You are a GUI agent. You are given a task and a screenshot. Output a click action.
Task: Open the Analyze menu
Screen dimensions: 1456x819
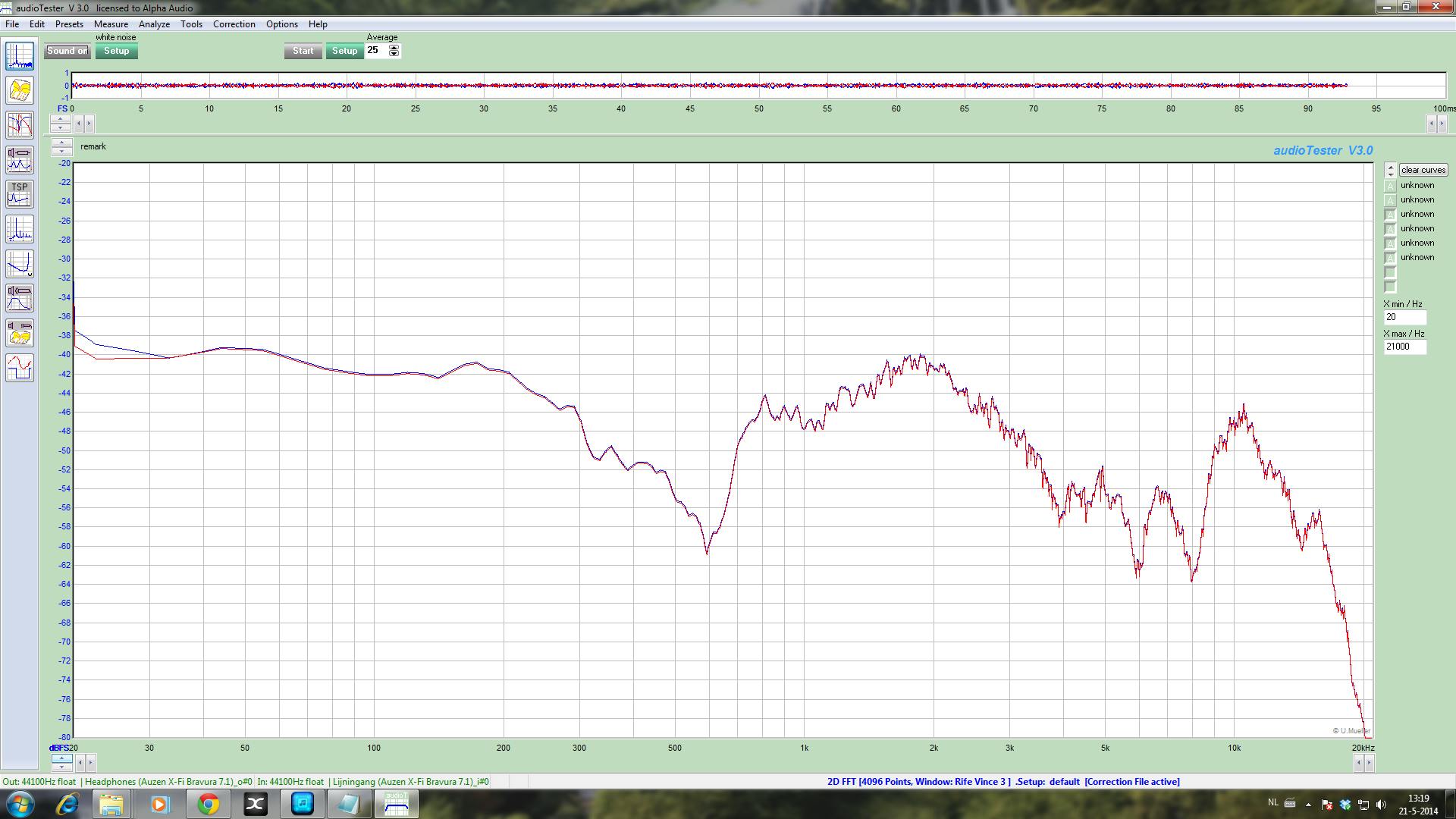[154, 24]
